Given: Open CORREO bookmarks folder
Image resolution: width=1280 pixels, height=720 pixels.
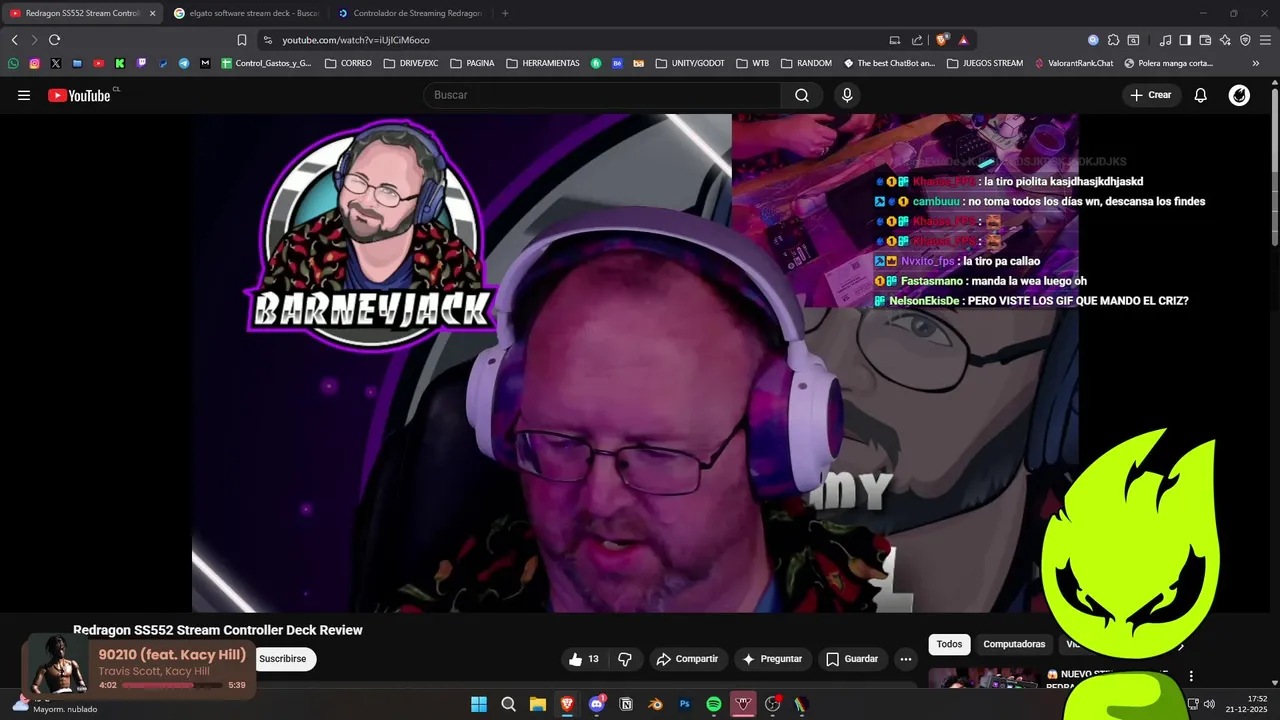Looking at the screenshot, I should (348, 63).
